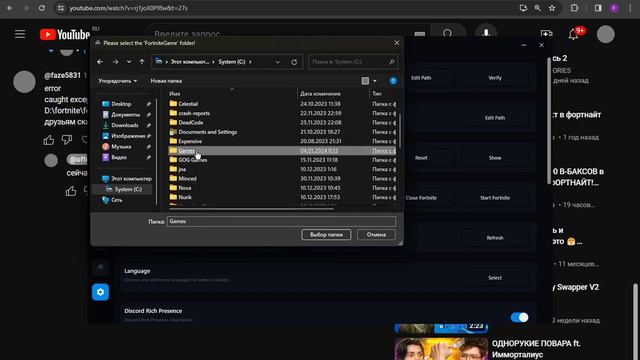Open the dialog help icon
Screen dimensions: 640x360
(393, 81)
